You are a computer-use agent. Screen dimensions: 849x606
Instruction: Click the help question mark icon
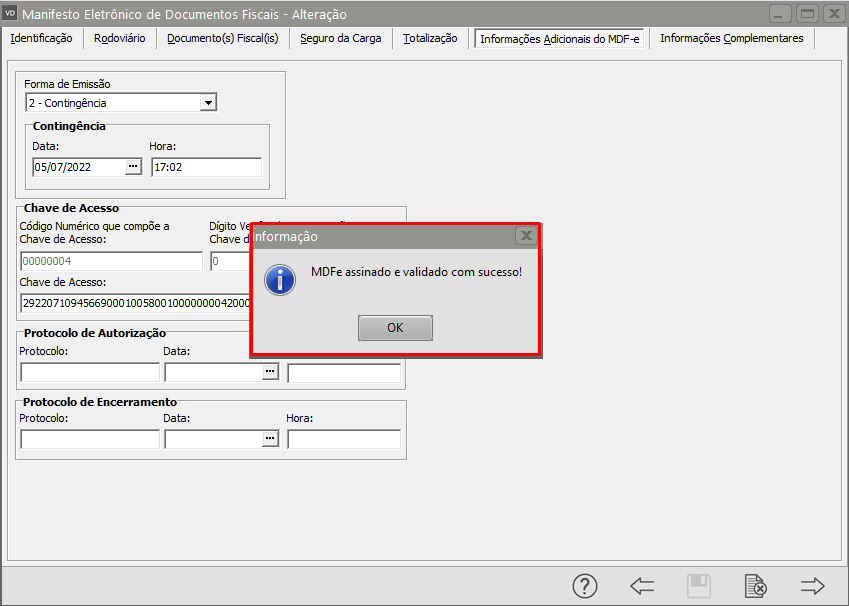[585, 585]
